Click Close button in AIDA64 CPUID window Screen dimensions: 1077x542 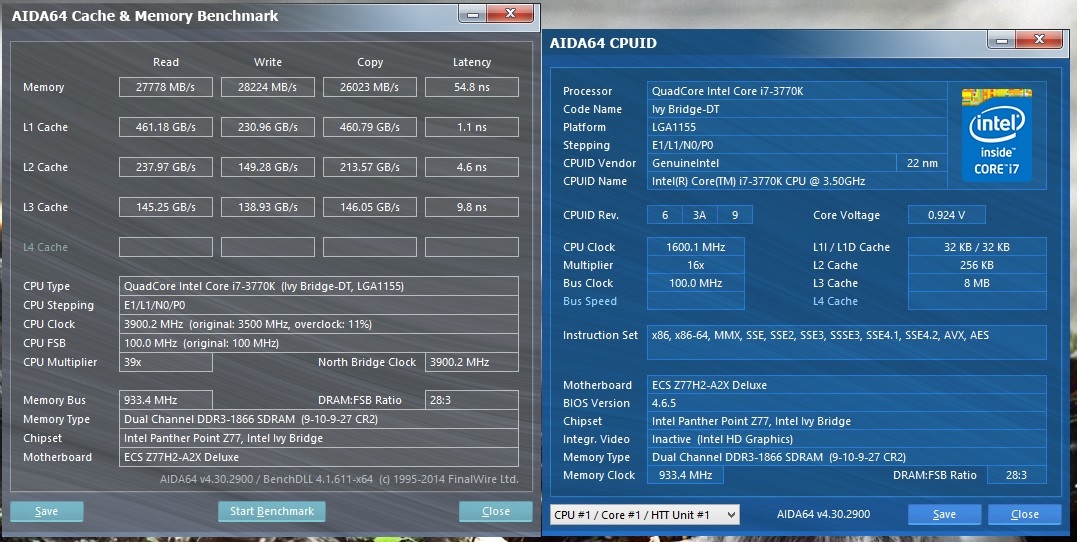pyautogui.click(x=1024, y=515)
